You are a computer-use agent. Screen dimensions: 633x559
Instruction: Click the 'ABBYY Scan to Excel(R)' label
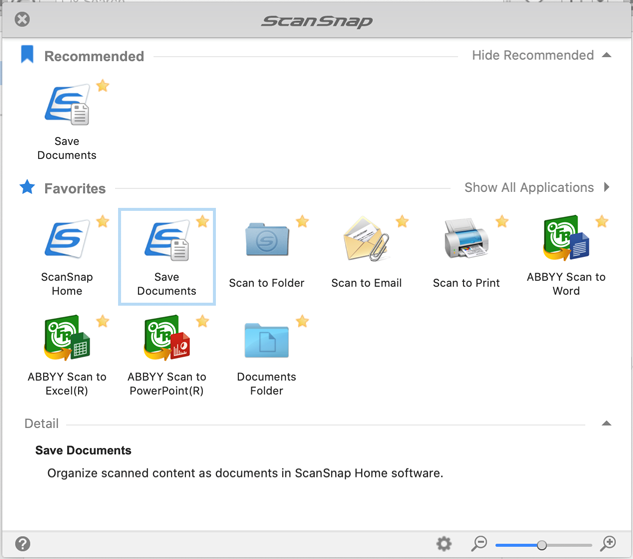coord(67,383)
